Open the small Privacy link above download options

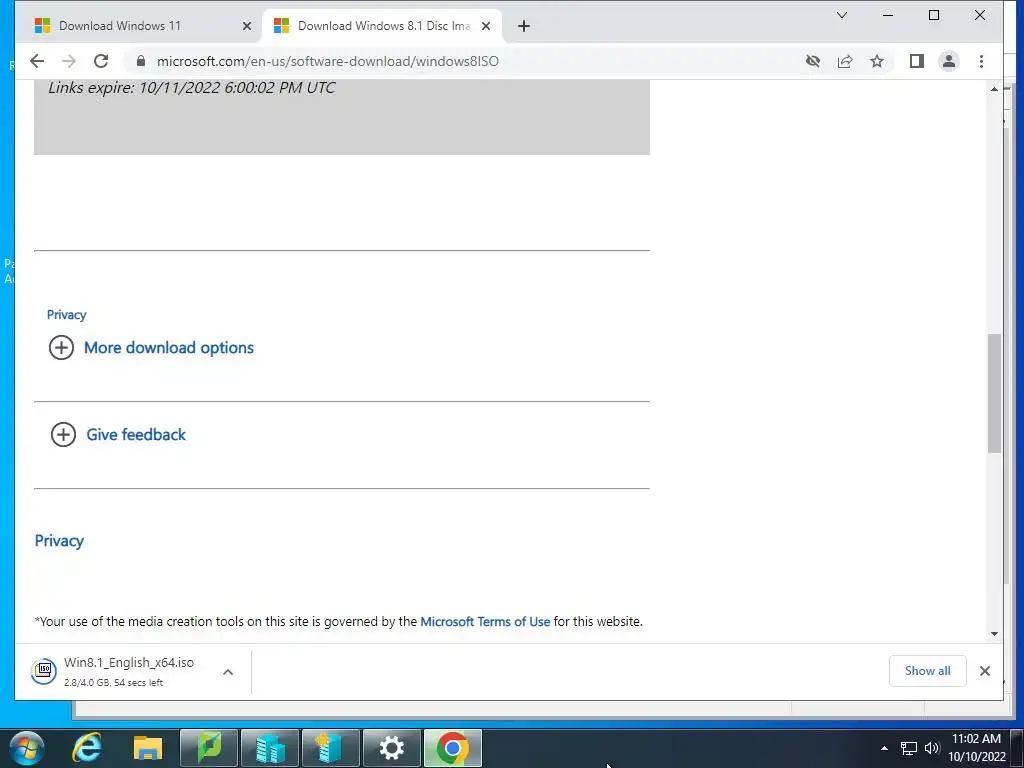[x=67, y=315]
